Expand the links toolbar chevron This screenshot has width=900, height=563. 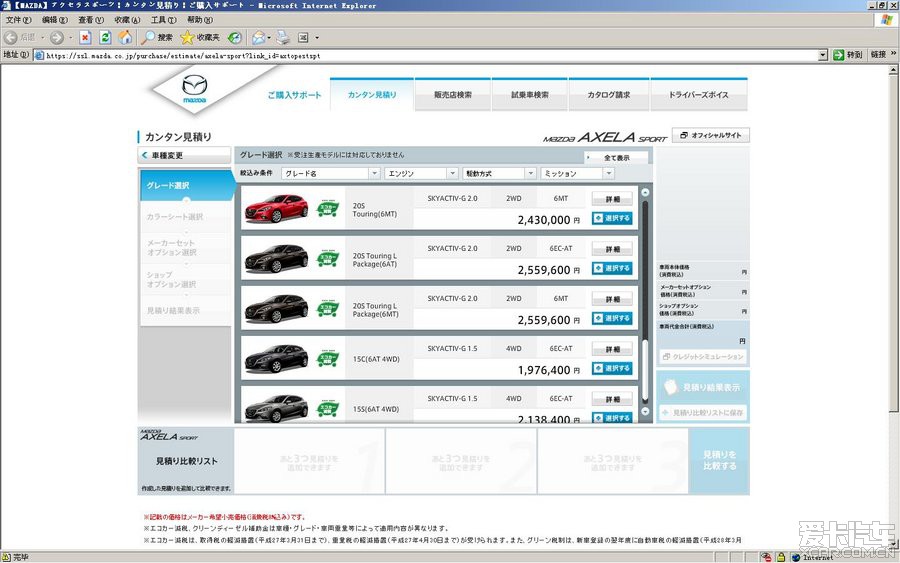(x=893, y=54)
